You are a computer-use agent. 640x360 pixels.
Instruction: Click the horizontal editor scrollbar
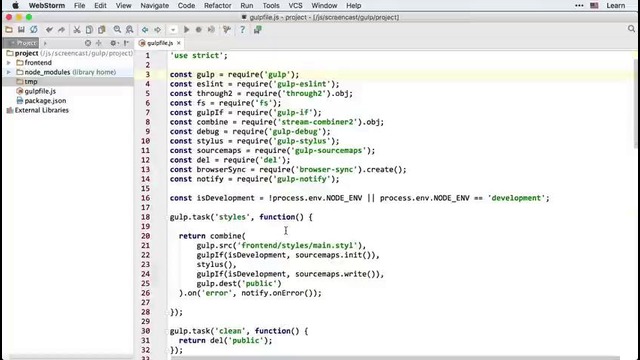[395, 358]
